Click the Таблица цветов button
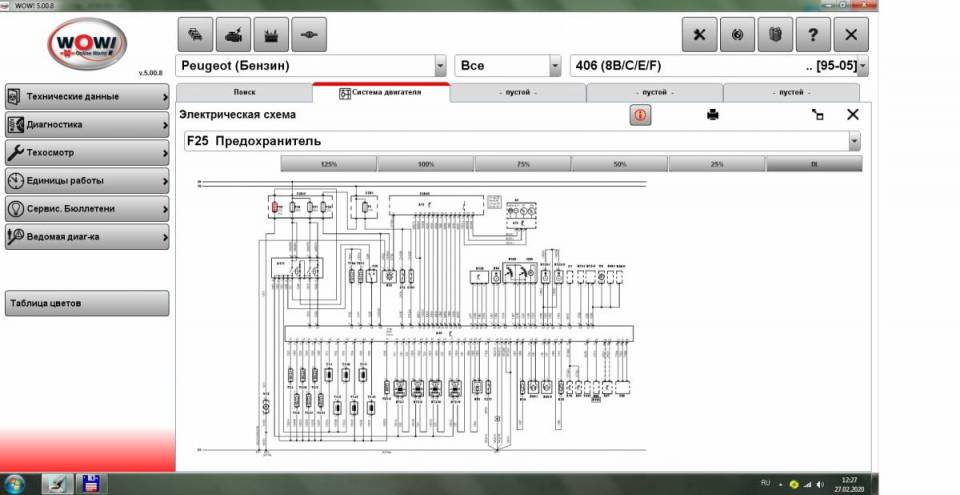Viewport: 960px width, 495px height. tap(86, 303)
